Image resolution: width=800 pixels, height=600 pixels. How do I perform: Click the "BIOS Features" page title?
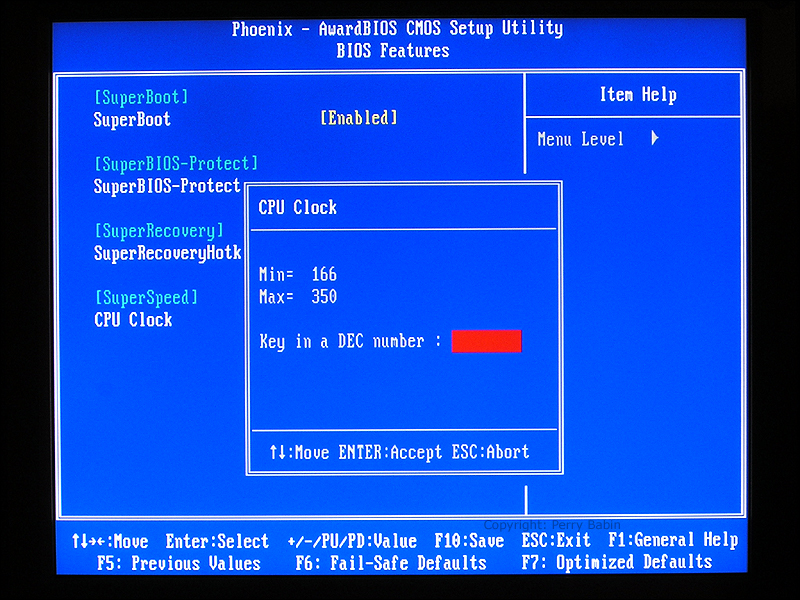tap(393, 51)
